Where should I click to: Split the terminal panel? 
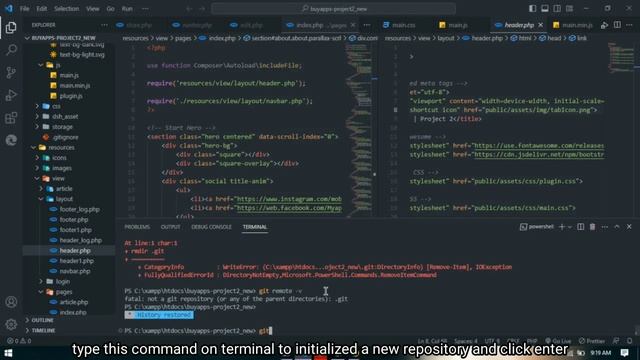580,227
